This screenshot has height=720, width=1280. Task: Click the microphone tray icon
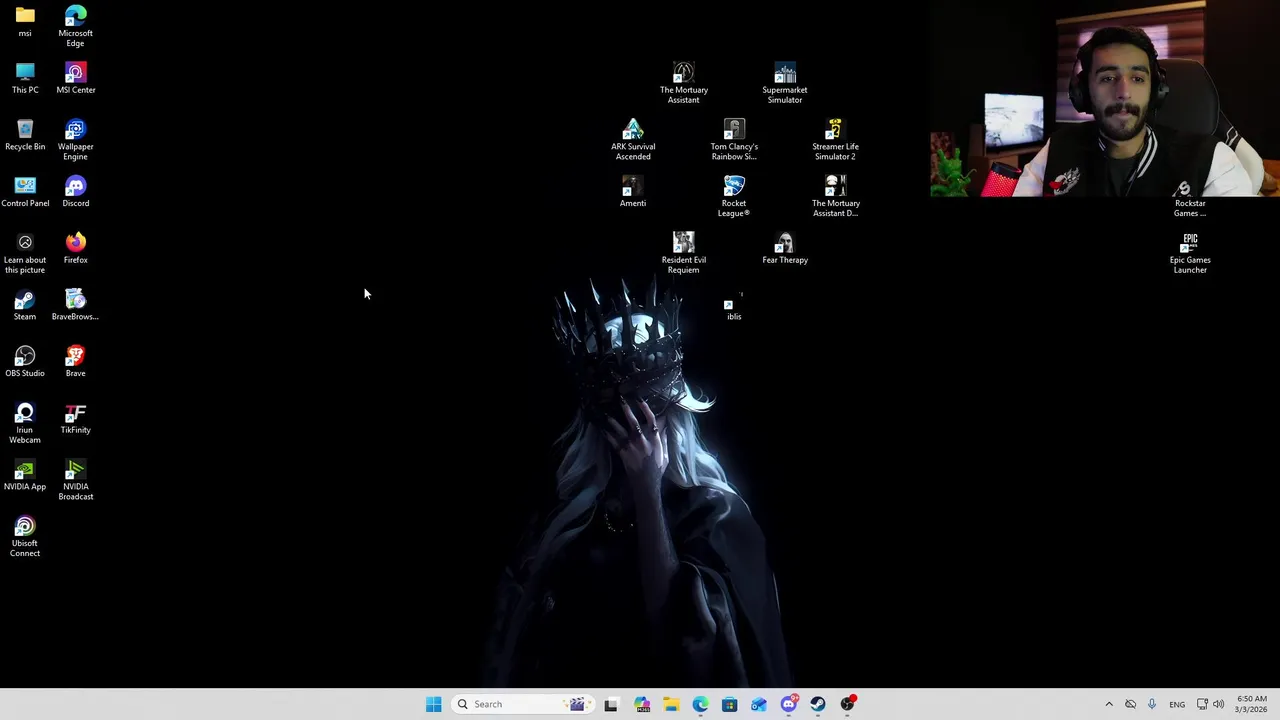click(x=1152, y=704)
